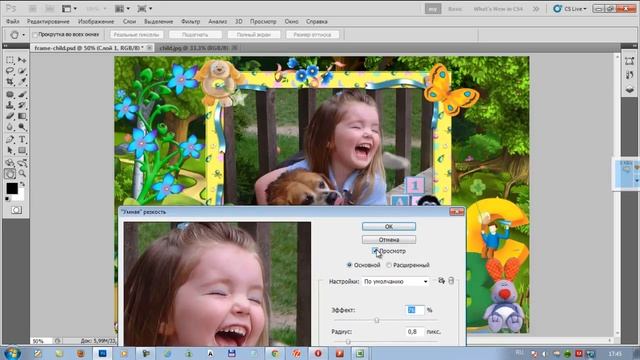Select the Rectangle shape tool

point(22,151)
